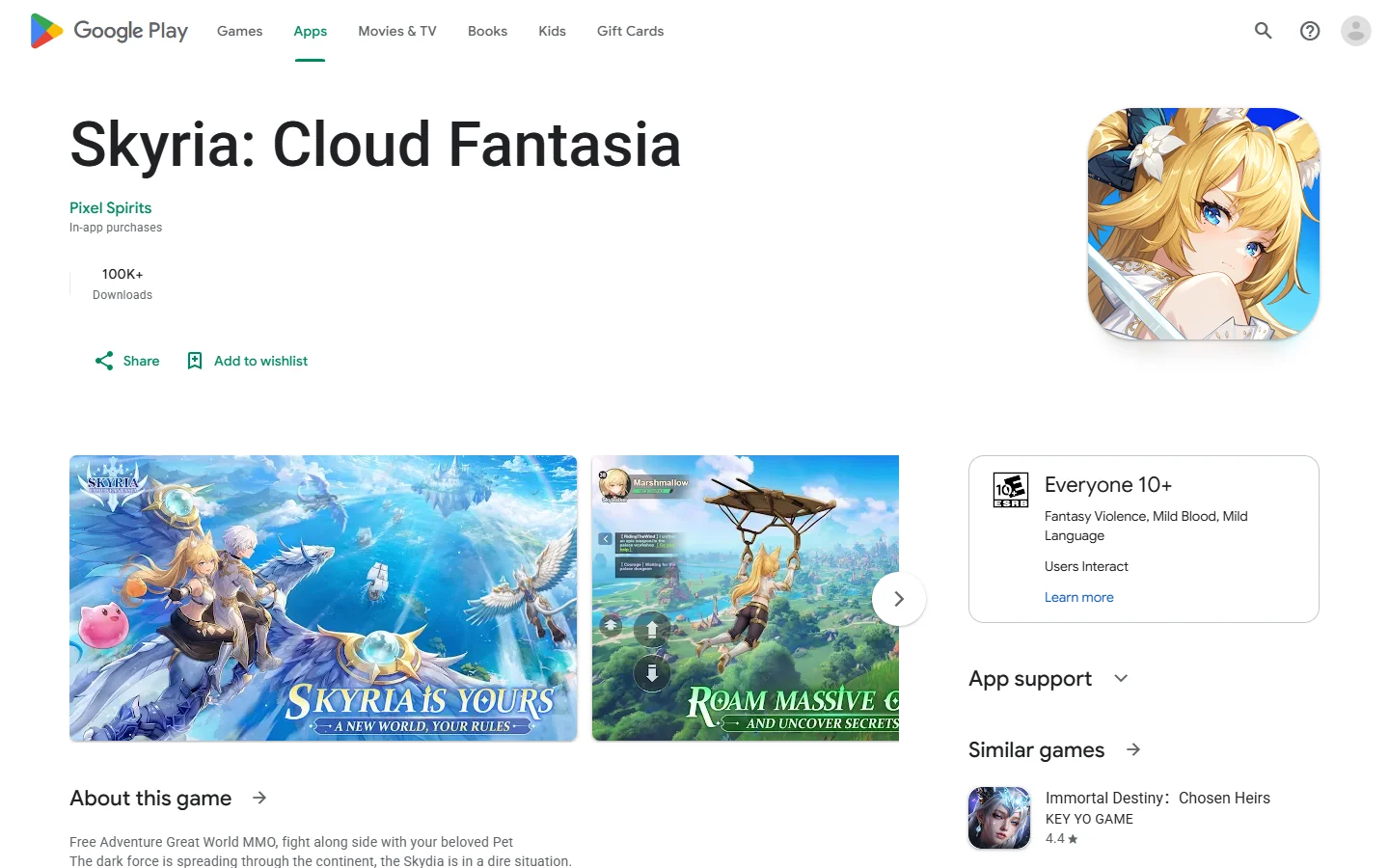Click the ESRB Everyone 10+ rating icon
The width and height of the screenshot is (1389, 868).
1011,490
